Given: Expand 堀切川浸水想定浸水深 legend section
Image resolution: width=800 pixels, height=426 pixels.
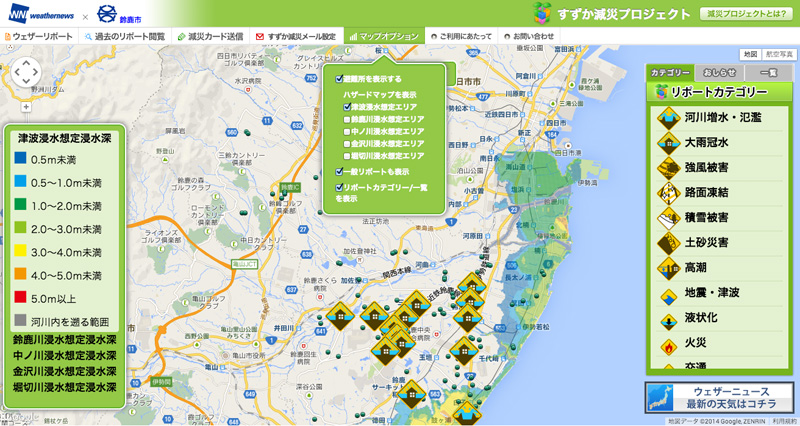Looking at the screenshot, I should click(x=65, y=387).
